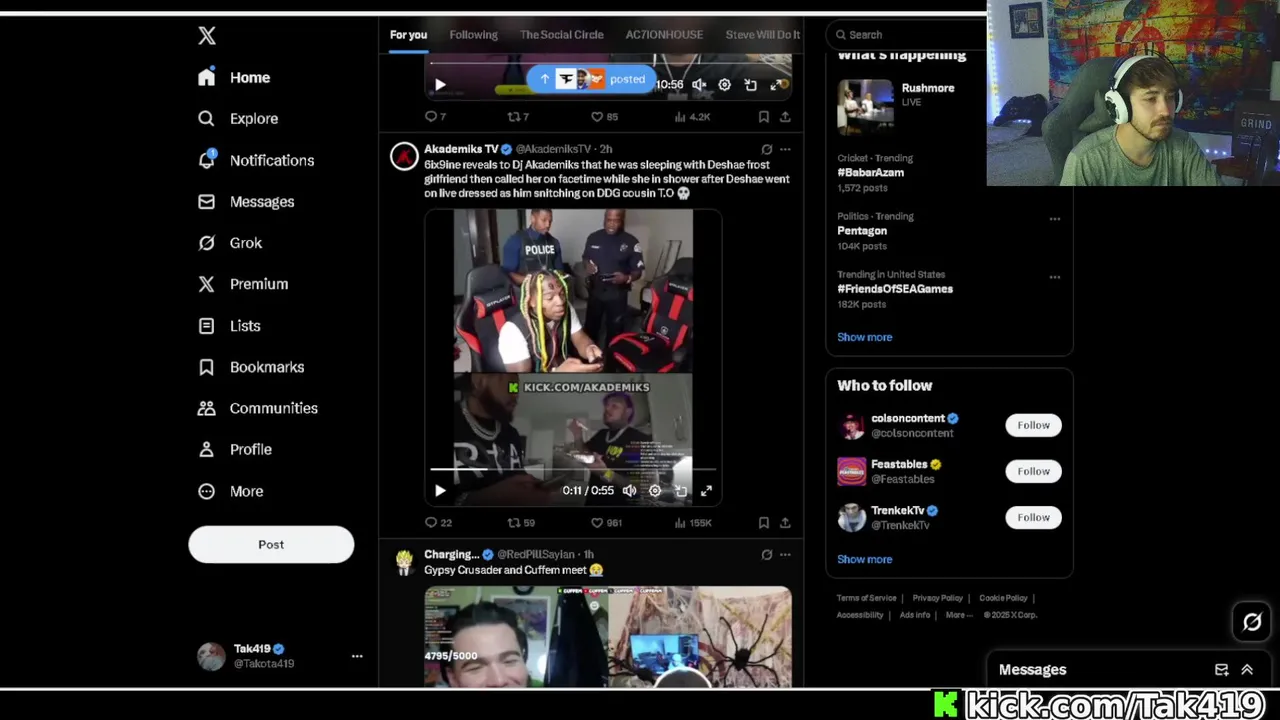Click the Search input field
Image resolution: width=1280 pixels, height=720 pixels.
click(x=908, y=35)
